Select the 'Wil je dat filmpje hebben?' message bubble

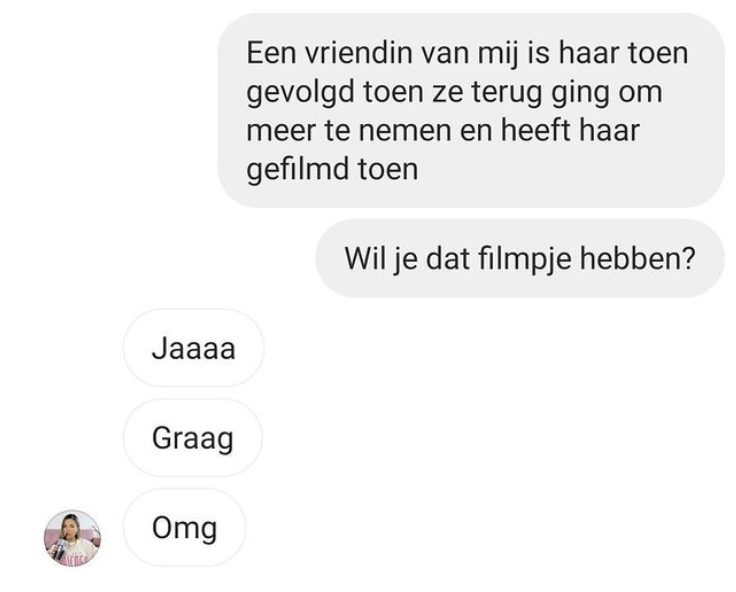520,258
